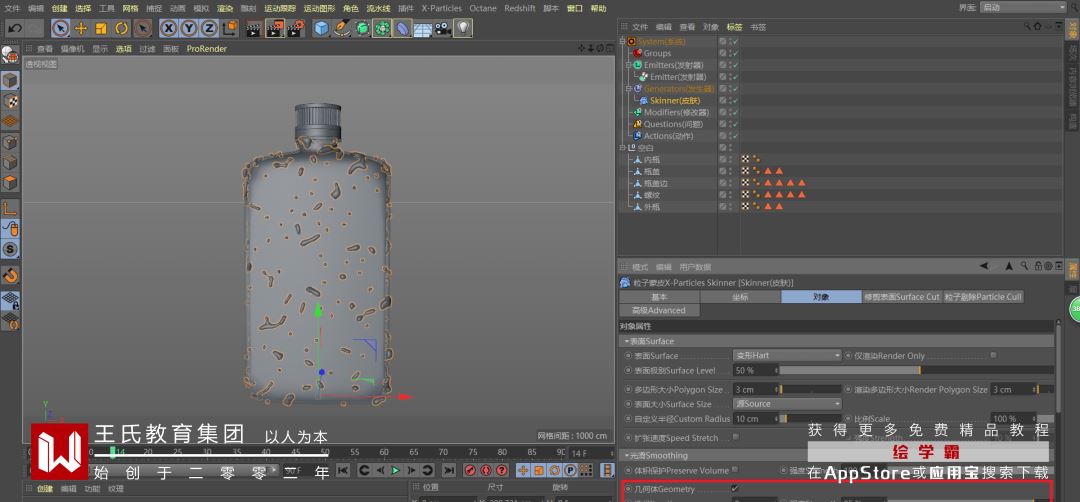Image resolution: width=1080 pixels, height=502 pixels.
Task: Click the Surface Level 50% field
Action: tap(754, 370)
